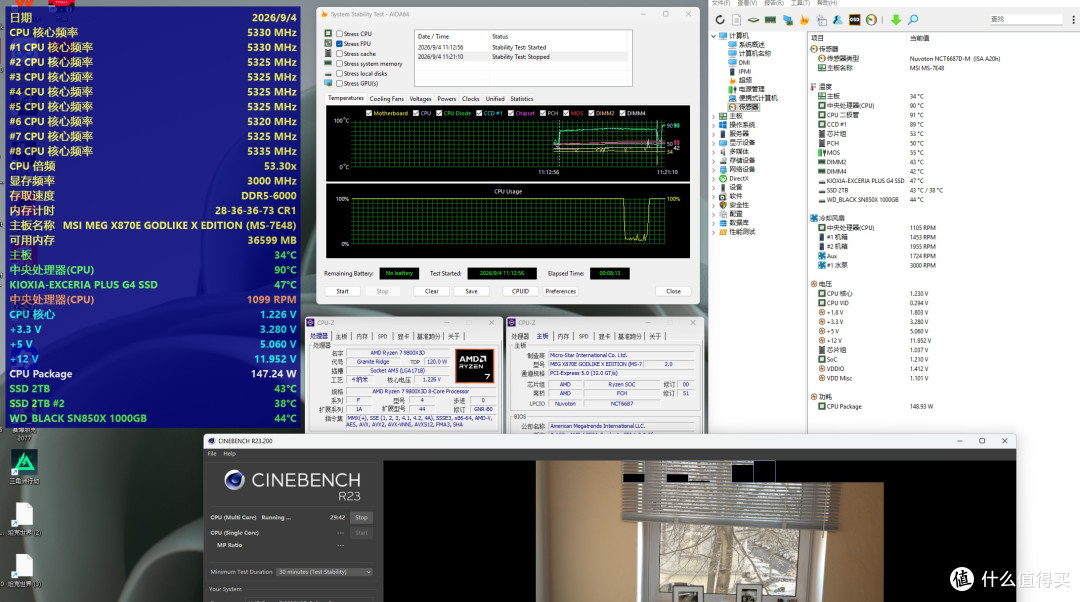Viewport: 1080px width, 602px height.
Task: Click Clear button in Stability Test
Action: 431,291
